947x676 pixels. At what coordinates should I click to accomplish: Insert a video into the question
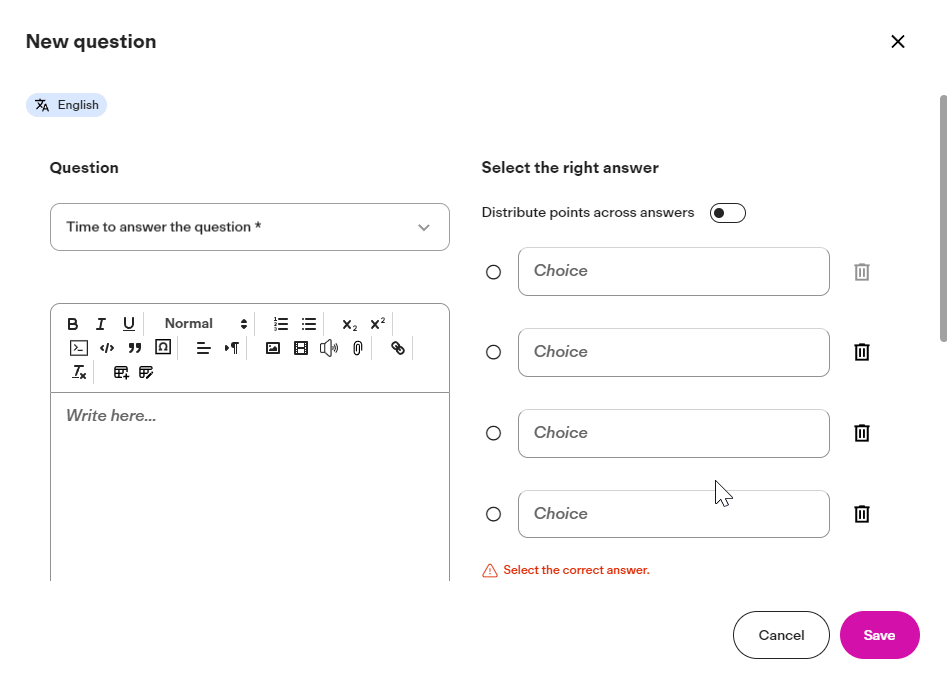301,348
